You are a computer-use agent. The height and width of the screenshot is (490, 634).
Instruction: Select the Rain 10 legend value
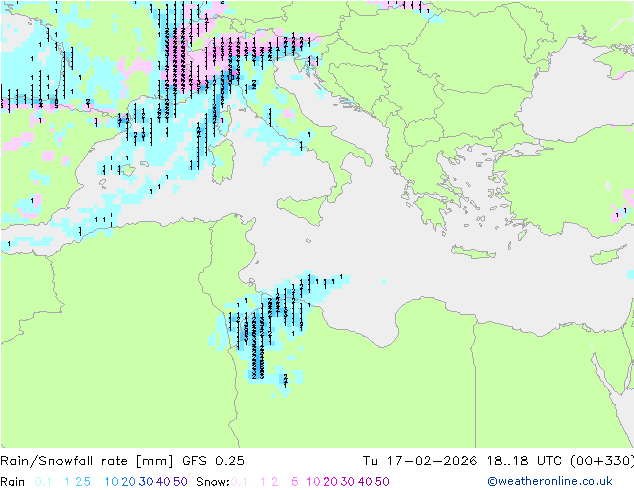112,482
